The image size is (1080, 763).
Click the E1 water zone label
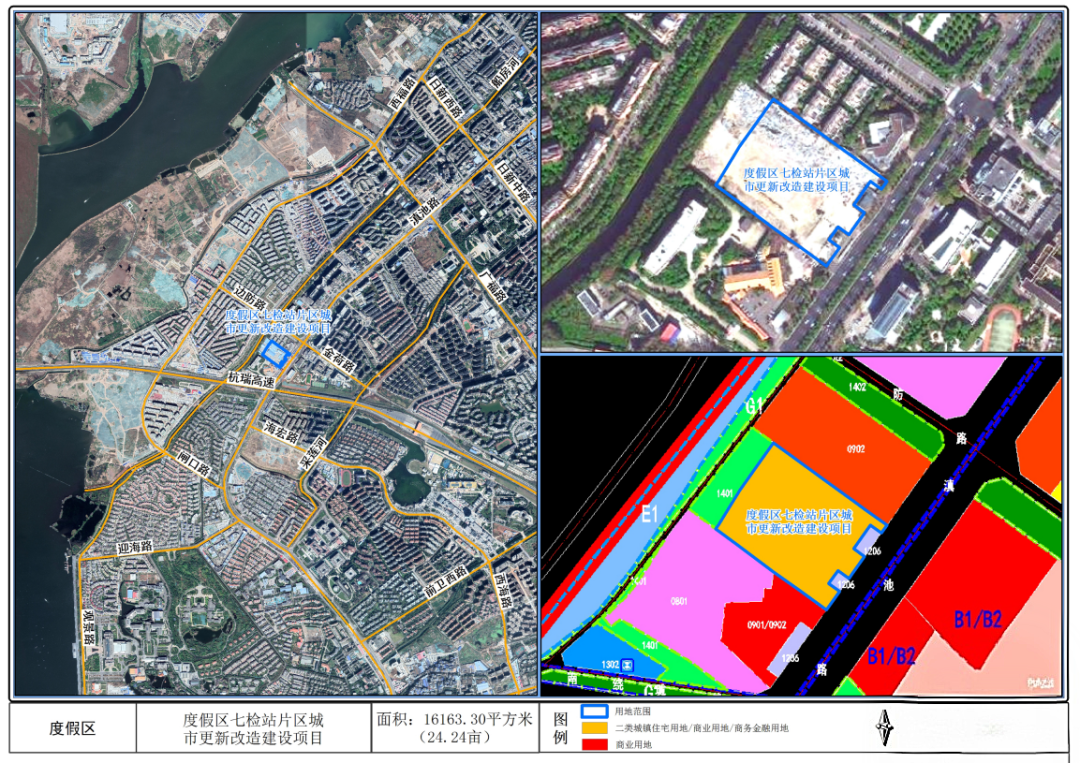648,515
